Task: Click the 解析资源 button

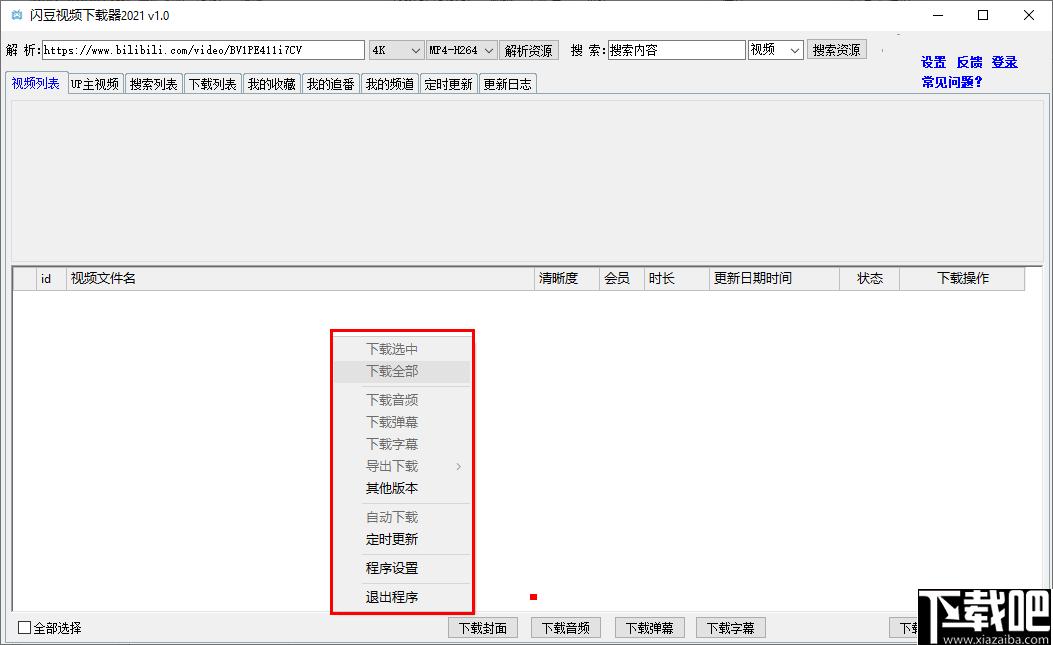Action: click(529, 50)
